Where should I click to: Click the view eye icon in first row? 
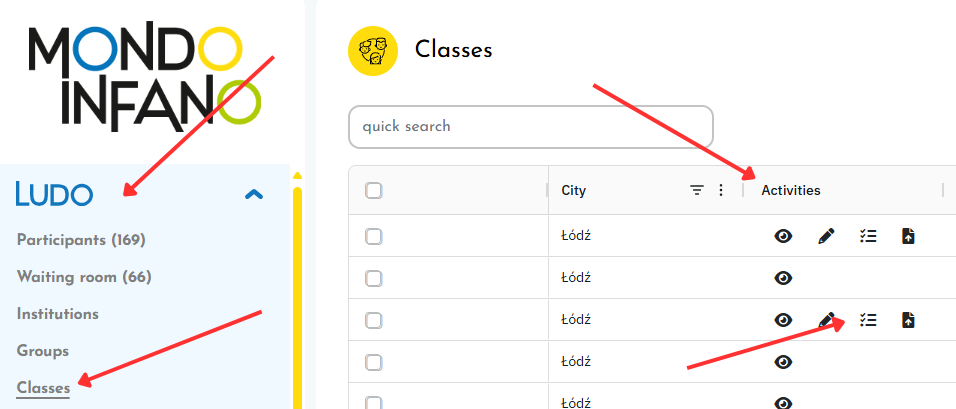784,236
